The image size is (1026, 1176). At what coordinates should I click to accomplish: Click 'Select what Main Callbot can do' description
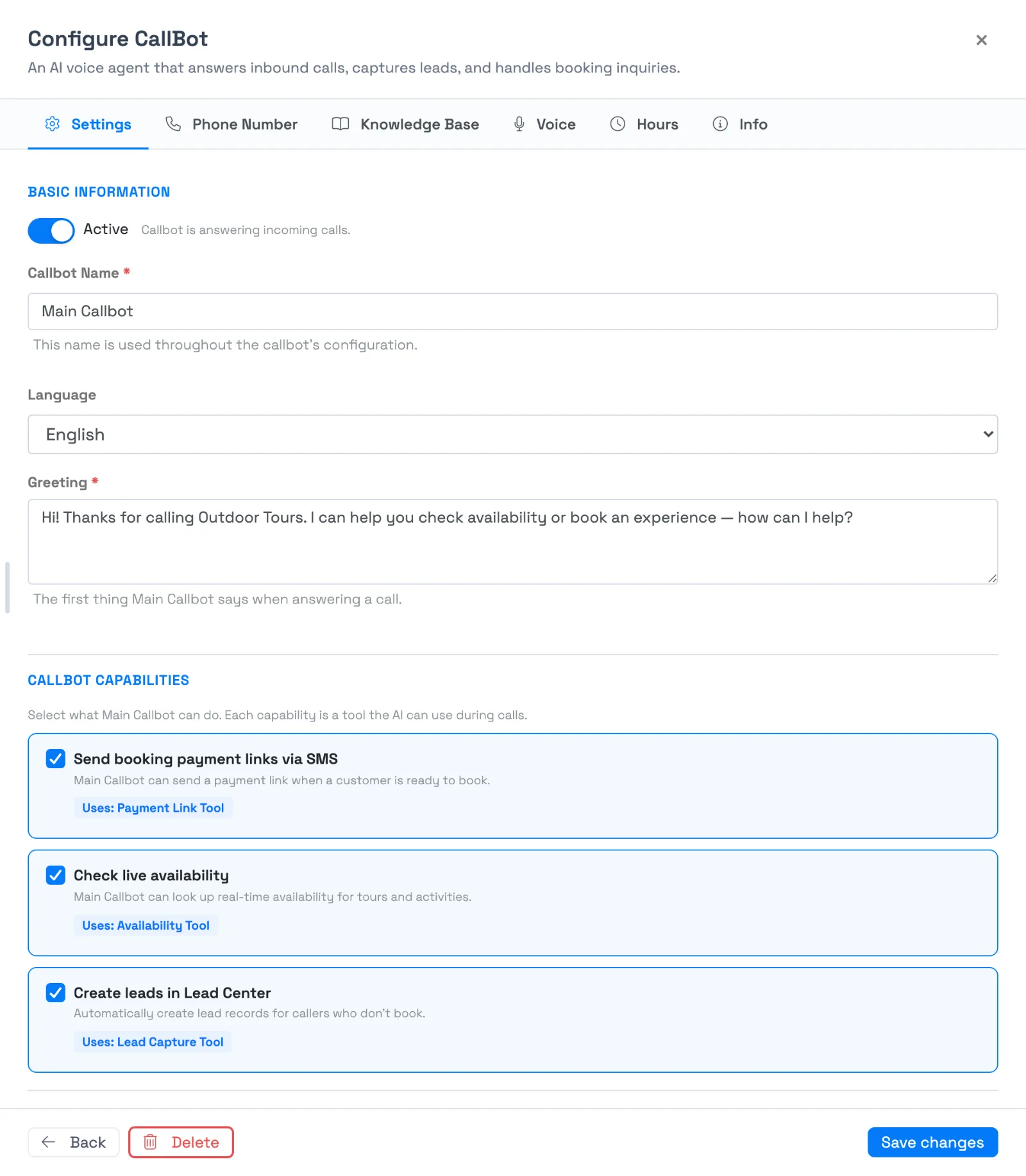(x=277, y=715)
